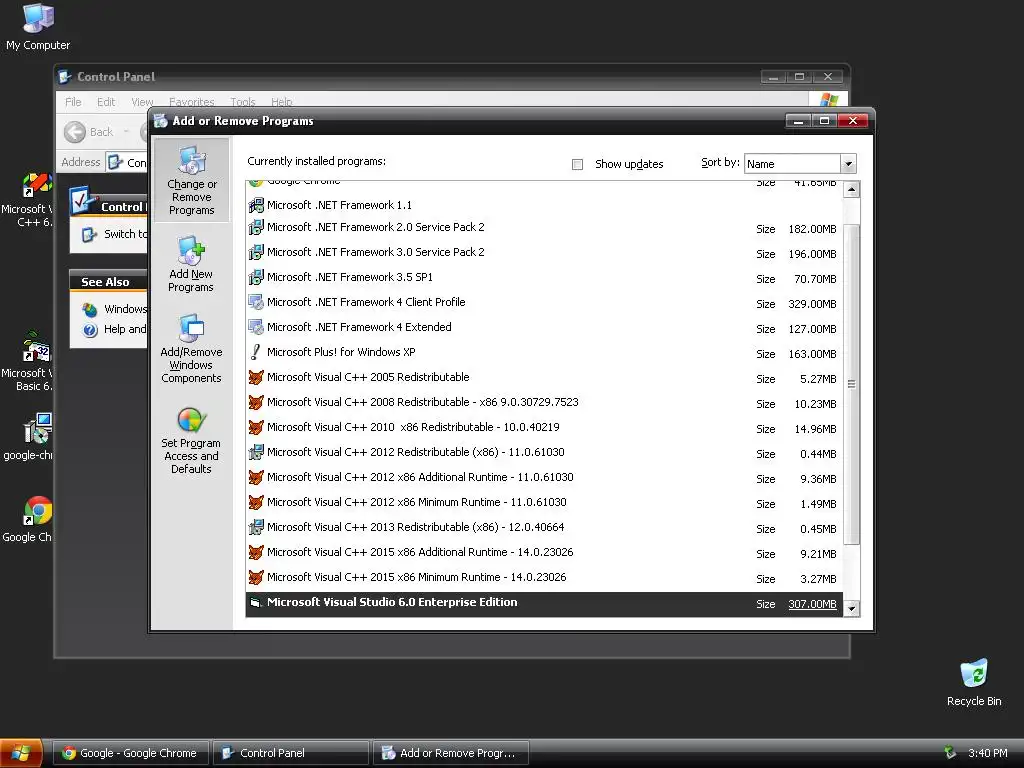
Task: Select Microsoft Visual Studio 6.0 Enterprise Edition row
Action: pos(545,604)
